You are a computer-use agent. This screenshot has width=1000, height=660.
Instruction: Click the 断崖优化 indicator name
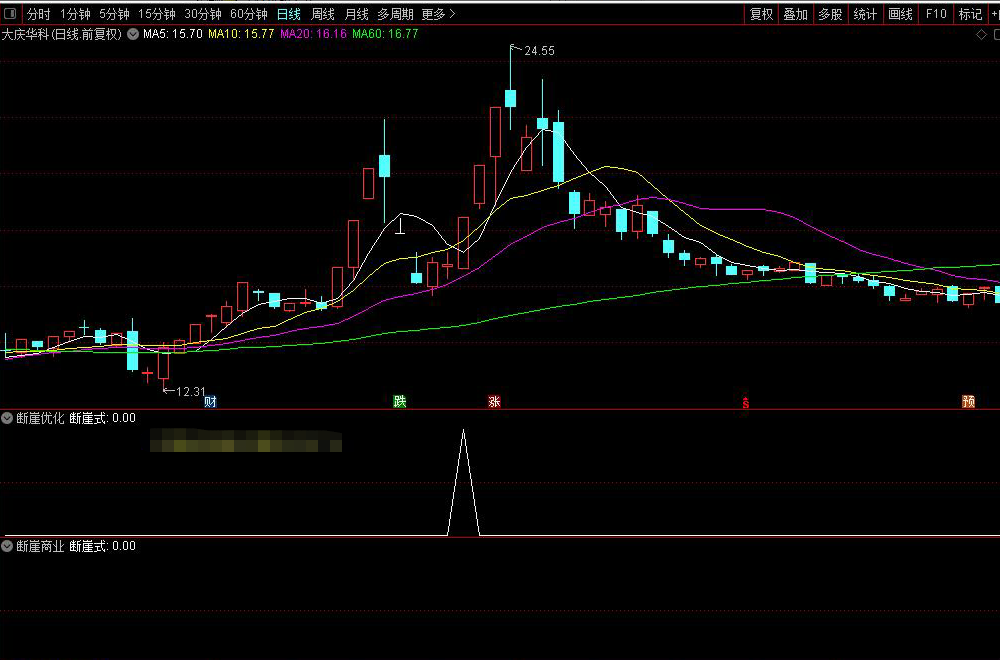click(x=40, y=418)
